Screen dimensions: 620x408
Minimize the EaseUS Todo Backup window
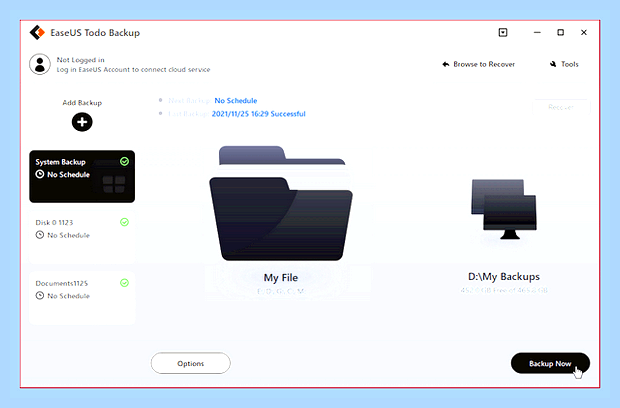(537, 32)
